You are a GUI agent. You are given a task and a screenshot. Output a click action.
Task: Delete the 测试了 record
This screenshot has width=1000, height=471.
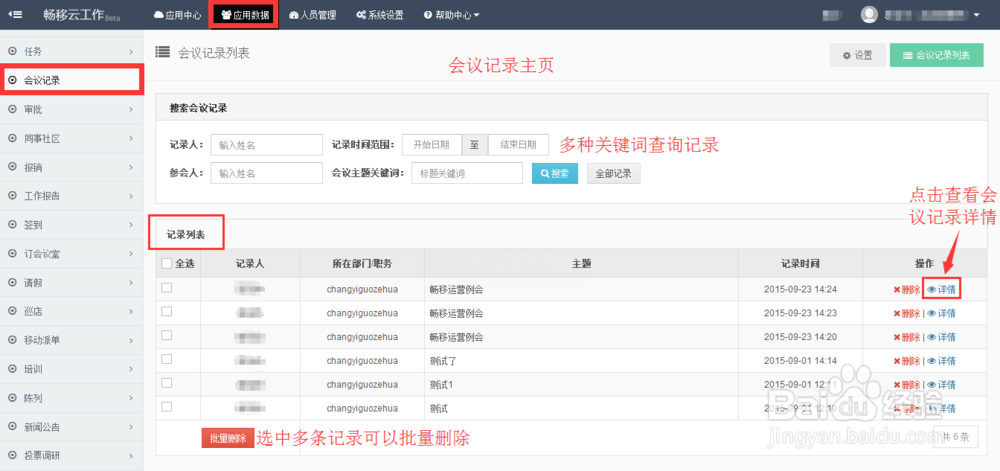coord(906,361)
